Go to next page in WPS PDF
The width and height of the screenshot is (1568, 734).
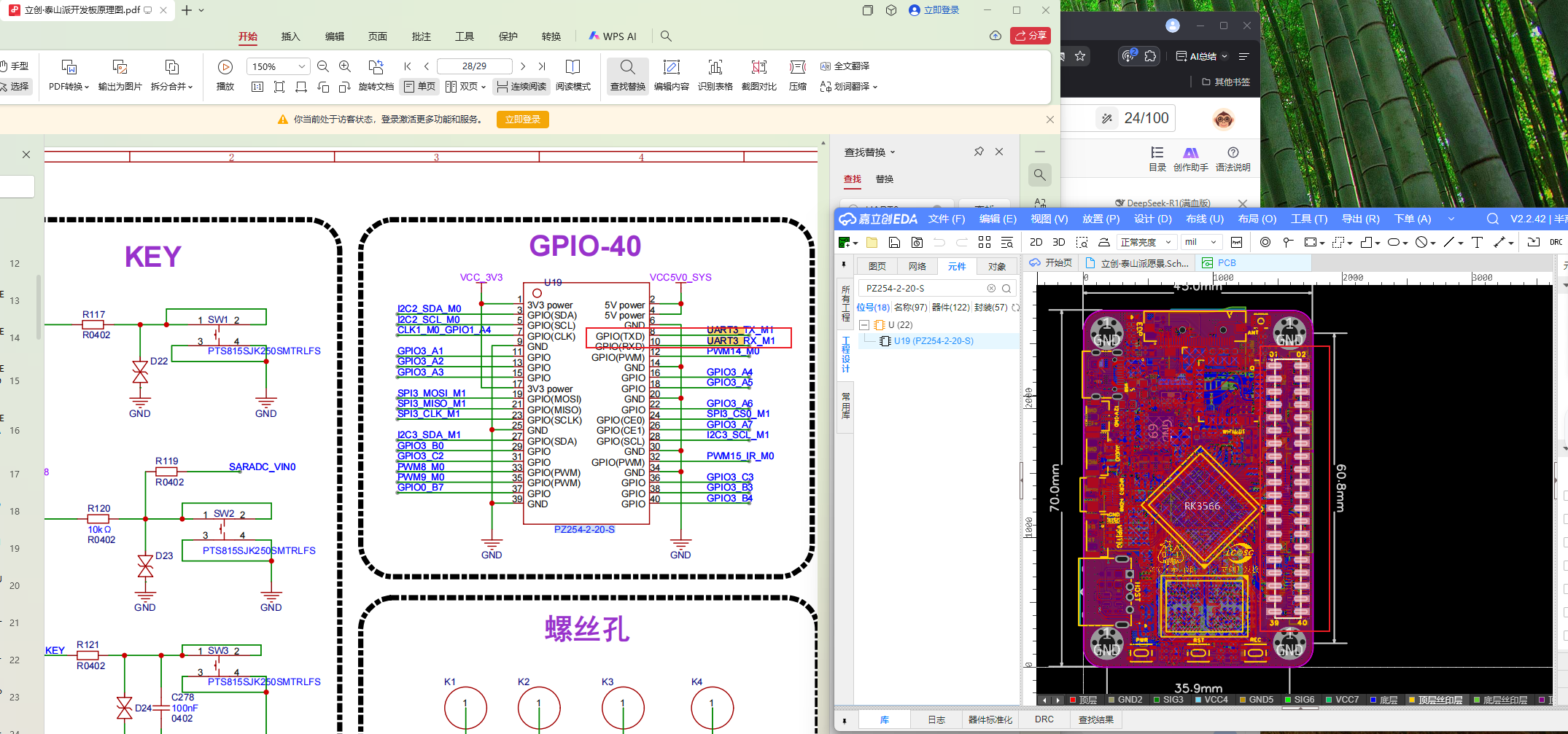coord(523,66)
